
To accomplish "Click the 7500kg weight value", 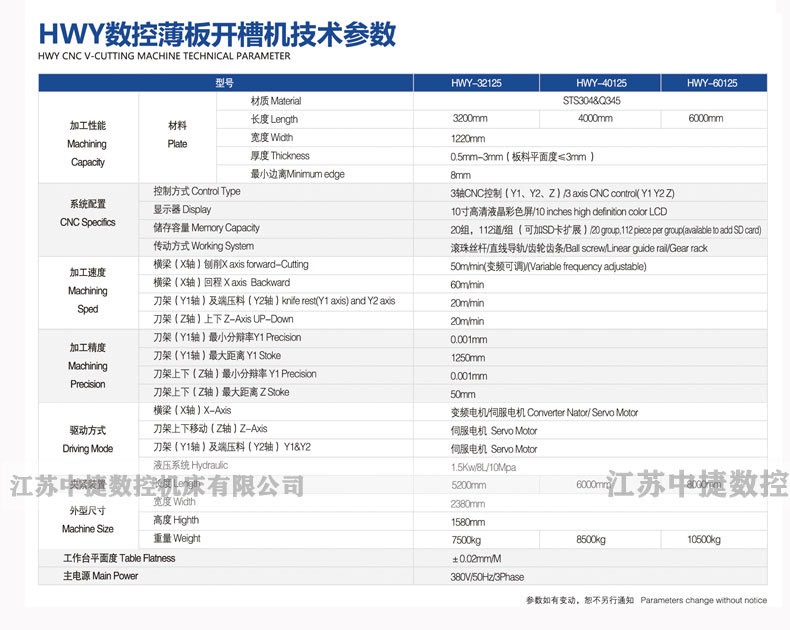I will [466, 540].
